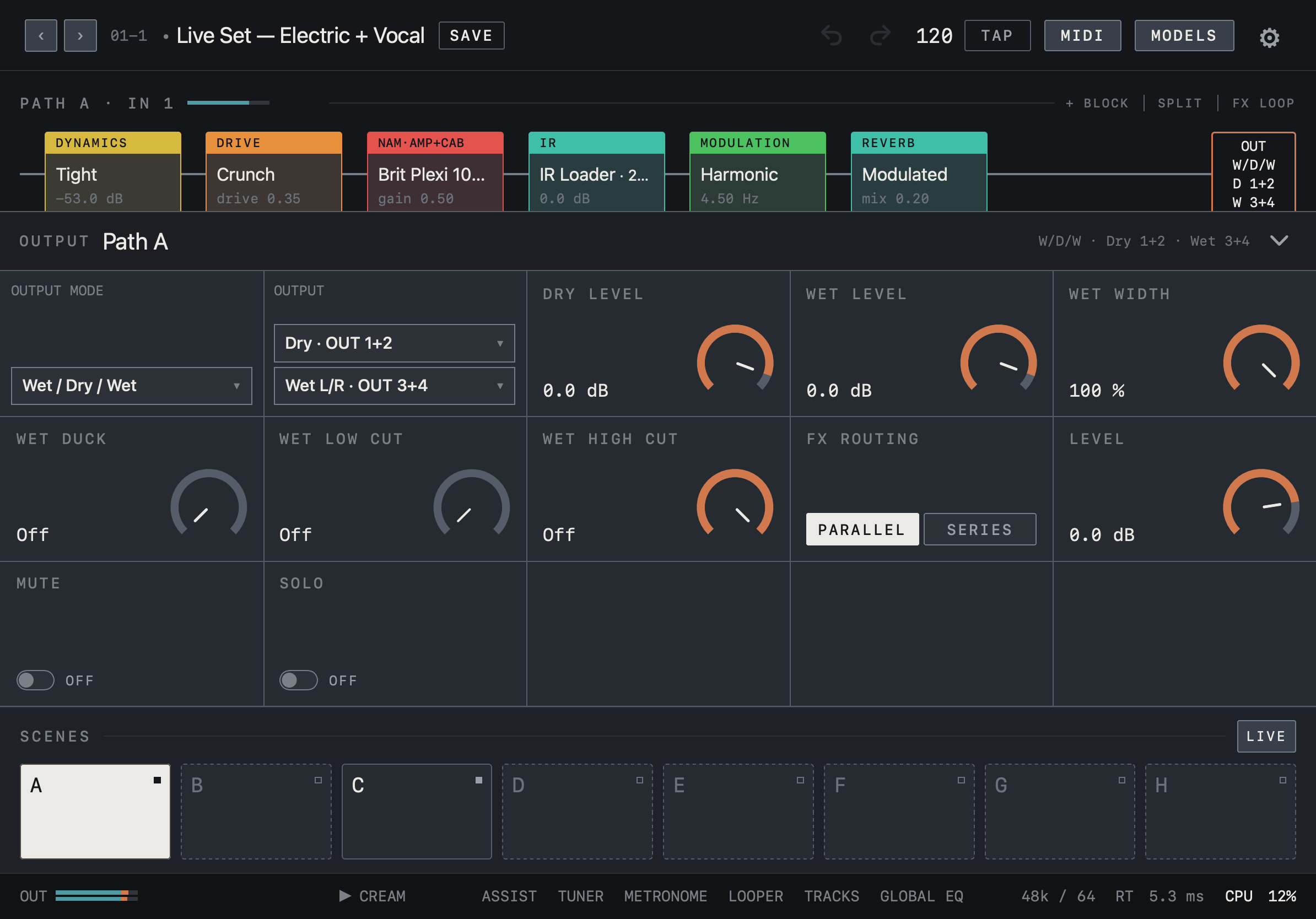Open Global EQ
This screenshot has height=919, width=1316.
(921, 896)
